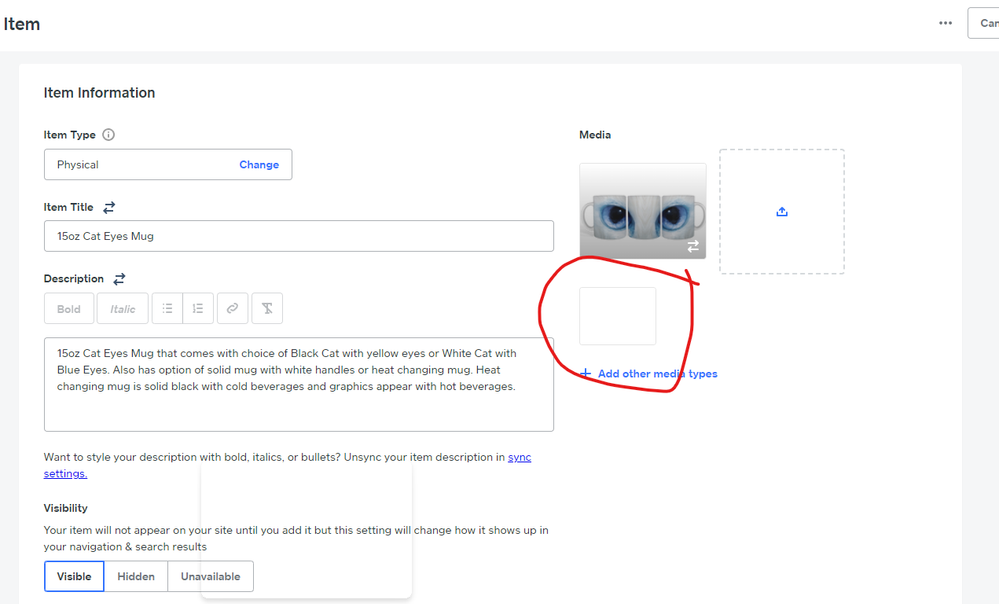Click the Item Information heading
The width and height of the screenshot is (999, 604).
(99, 92)
